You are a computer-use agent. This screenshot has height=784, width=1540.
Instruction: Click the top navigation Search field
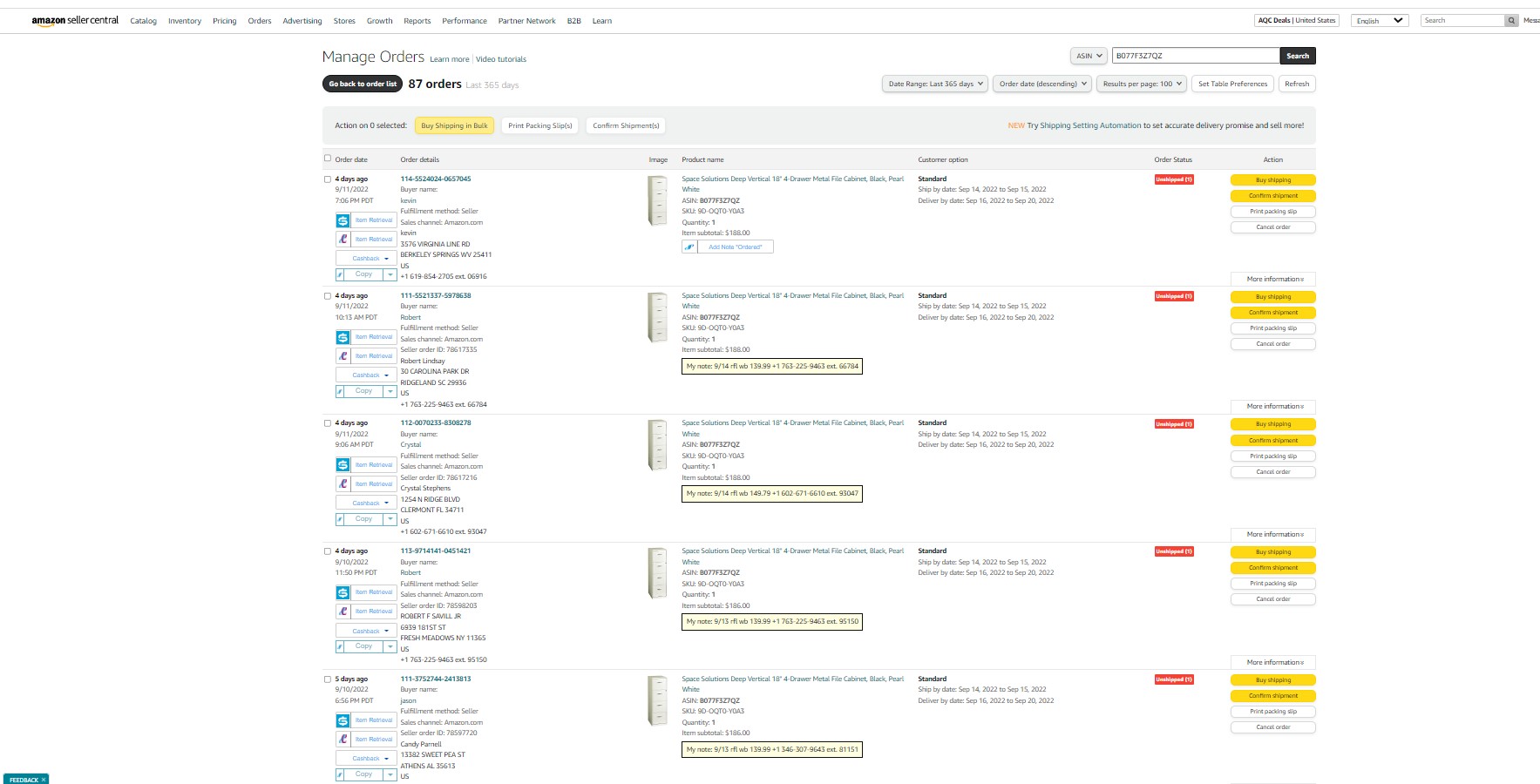1462,20
